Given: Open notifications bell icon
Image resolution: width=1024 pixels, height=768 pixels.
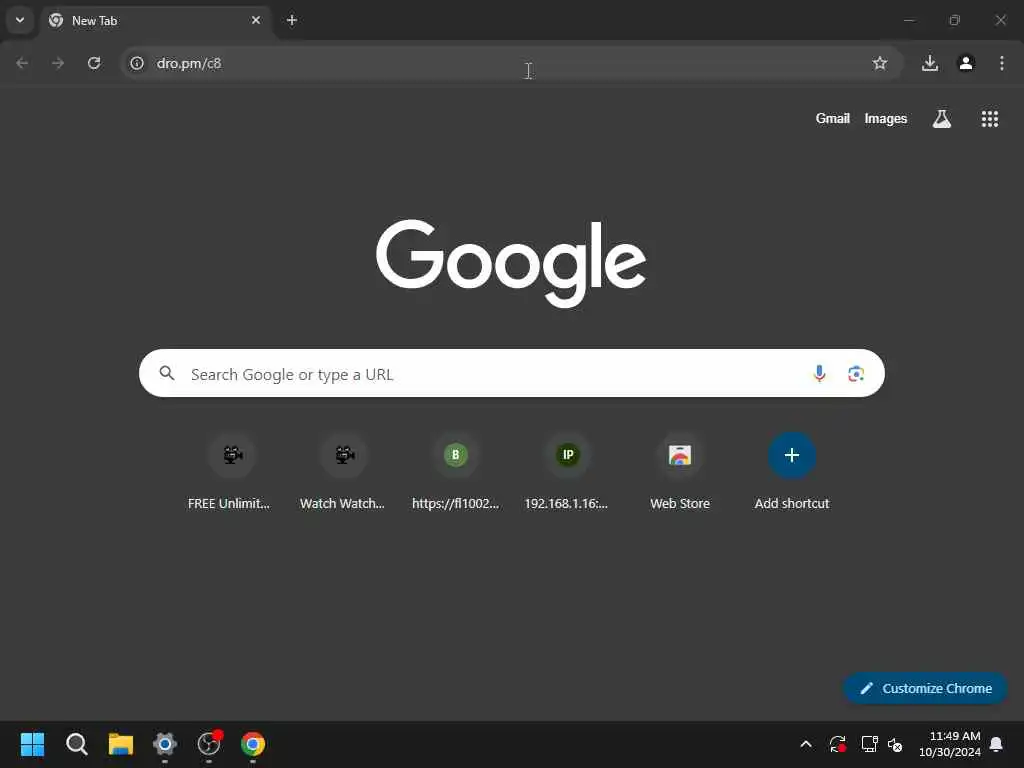Looking at the screenshot, I should pos(997,744).
